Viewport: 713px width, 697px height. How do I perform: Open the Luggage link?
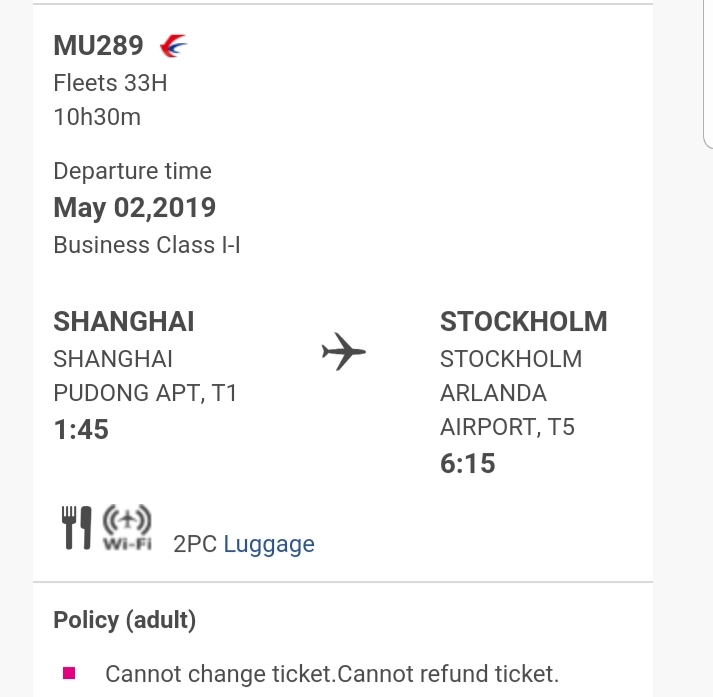tap(269, 544)
